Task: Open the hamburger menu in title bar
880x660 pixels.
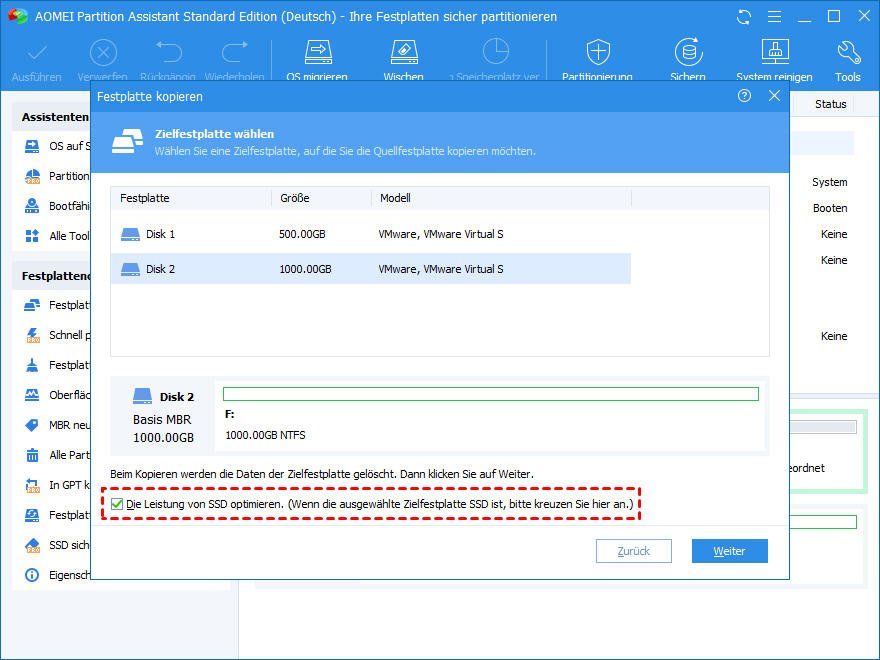Action: pos(774,17)
